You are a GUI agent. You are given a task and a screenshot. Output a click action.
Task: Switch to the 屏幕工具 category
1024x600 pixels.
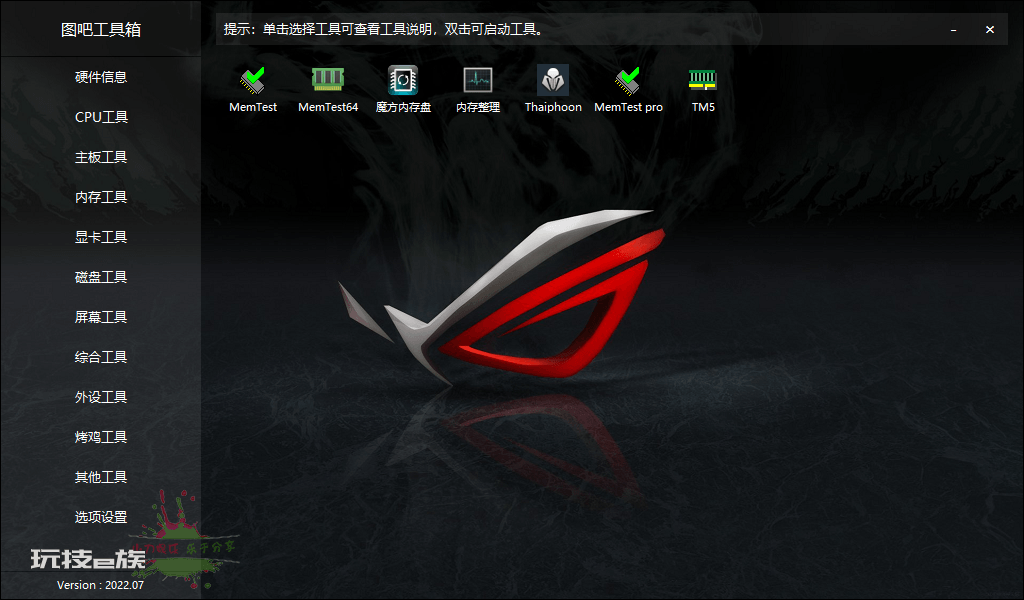click(101, 317)
